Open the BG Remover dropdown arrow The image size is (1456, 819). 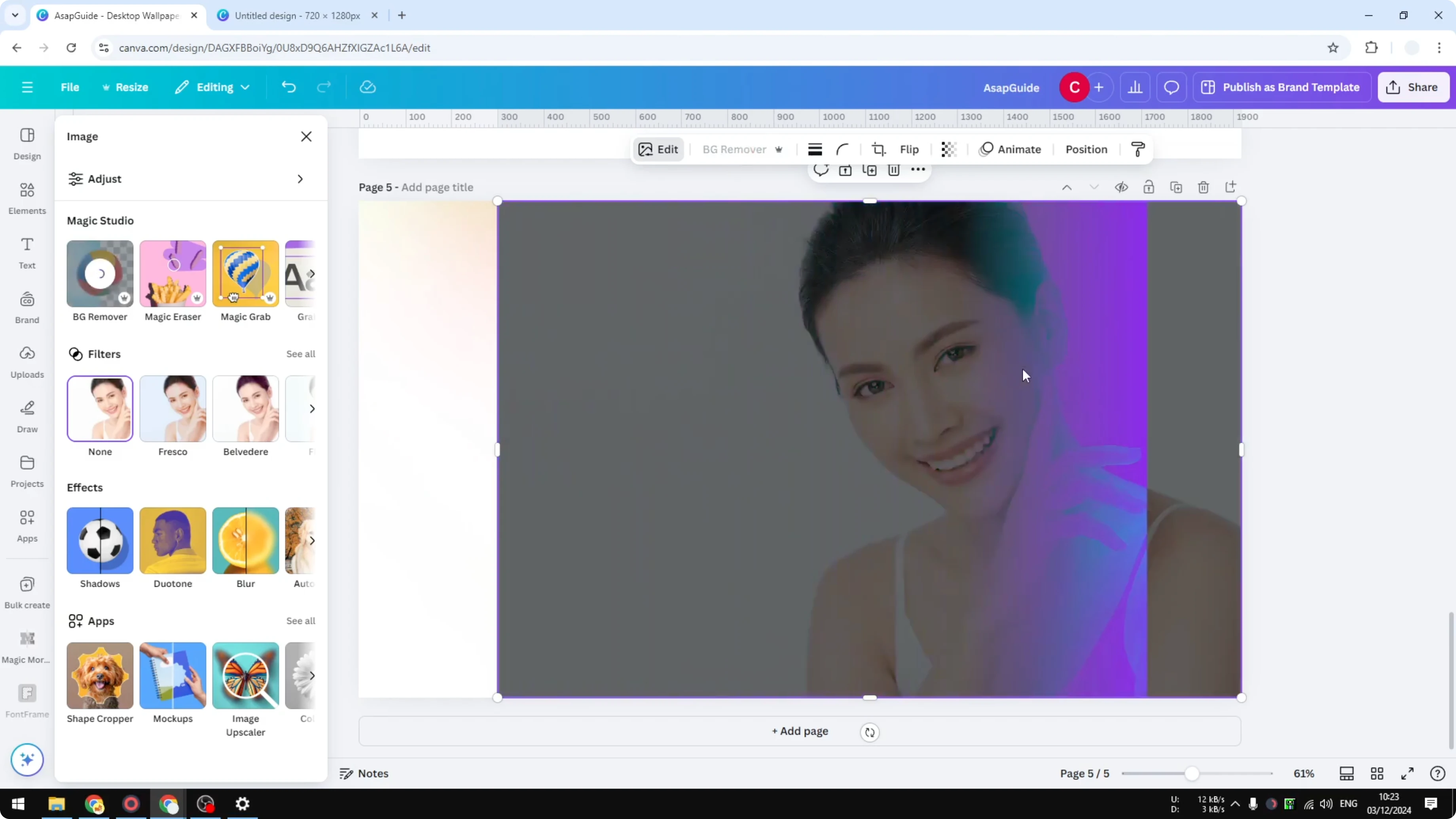coord(779,149)
